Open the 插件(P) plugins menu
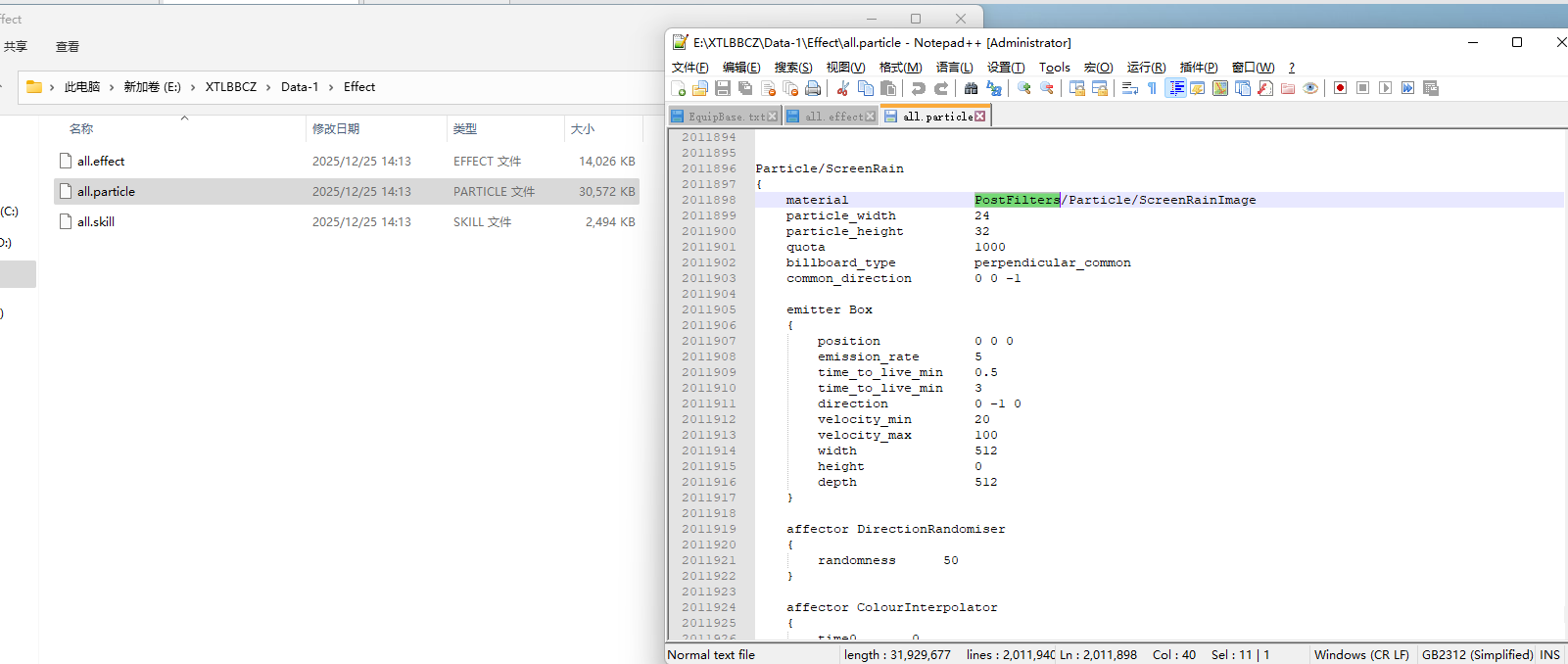1568x664 pixels. click(x=1198, y=68)
